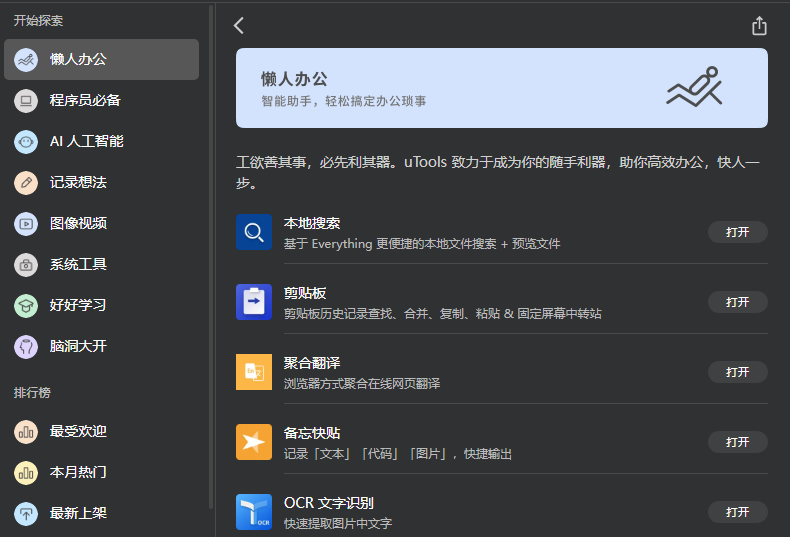Click the 系统工具 toolbox icon
The height and width of the screenshot is (537, 790).
point(26,265)
